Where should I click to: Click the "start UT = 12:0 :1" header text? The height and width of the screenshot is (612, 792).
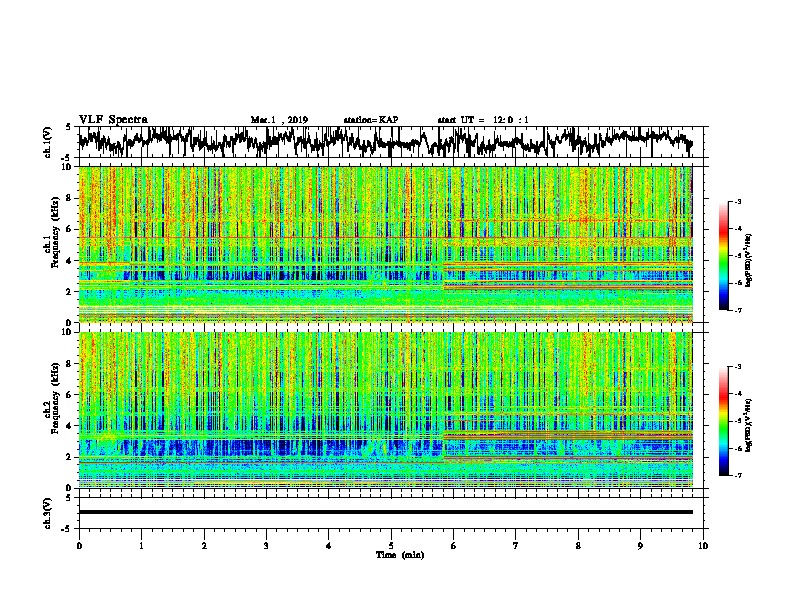coord(483,120)
